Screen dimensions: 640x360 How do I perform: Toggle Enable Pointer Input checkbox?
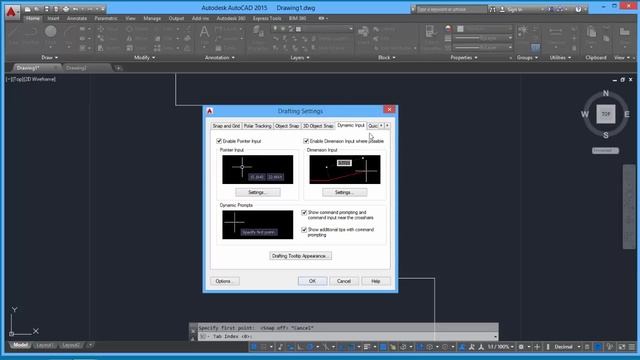tap(219, 141)
